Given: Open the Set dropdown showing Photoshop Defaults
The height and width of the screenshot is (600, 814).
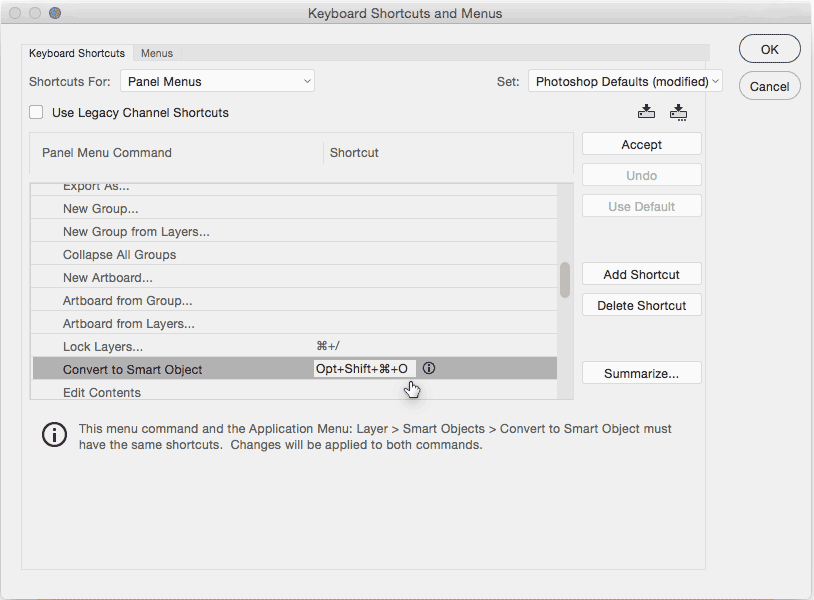Looking at the screenshot, I should tap(625, 81).
